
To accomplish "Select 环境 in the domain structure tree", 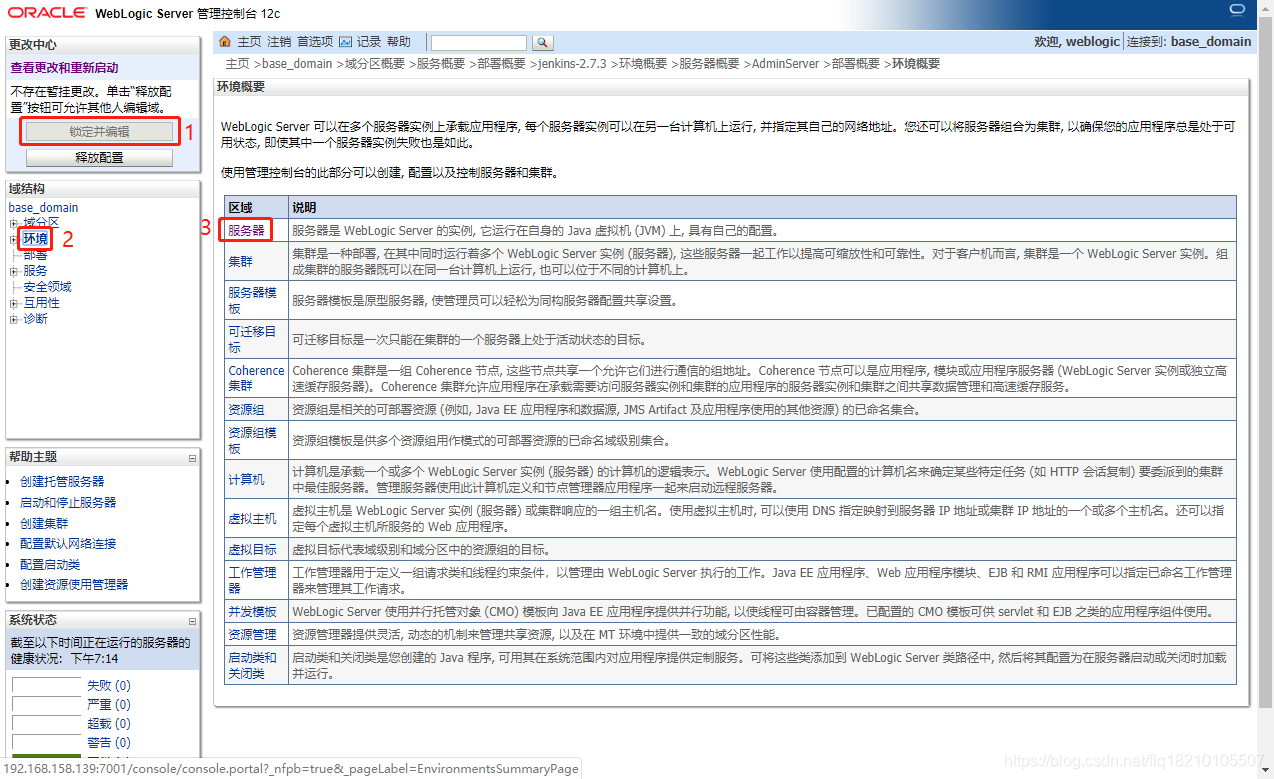I will point(35,239).
